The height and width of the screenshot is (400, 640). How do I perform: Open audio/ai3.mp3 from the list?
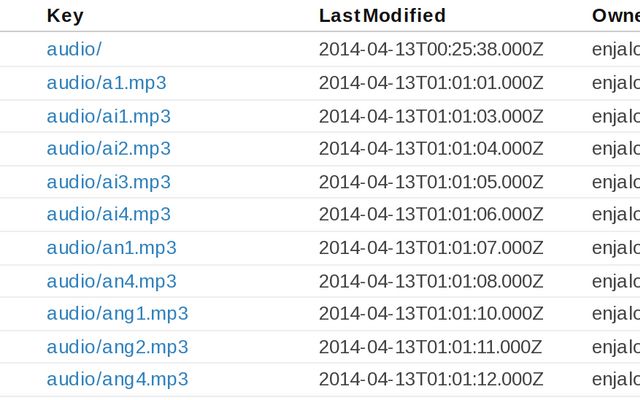tap(108, 182)
